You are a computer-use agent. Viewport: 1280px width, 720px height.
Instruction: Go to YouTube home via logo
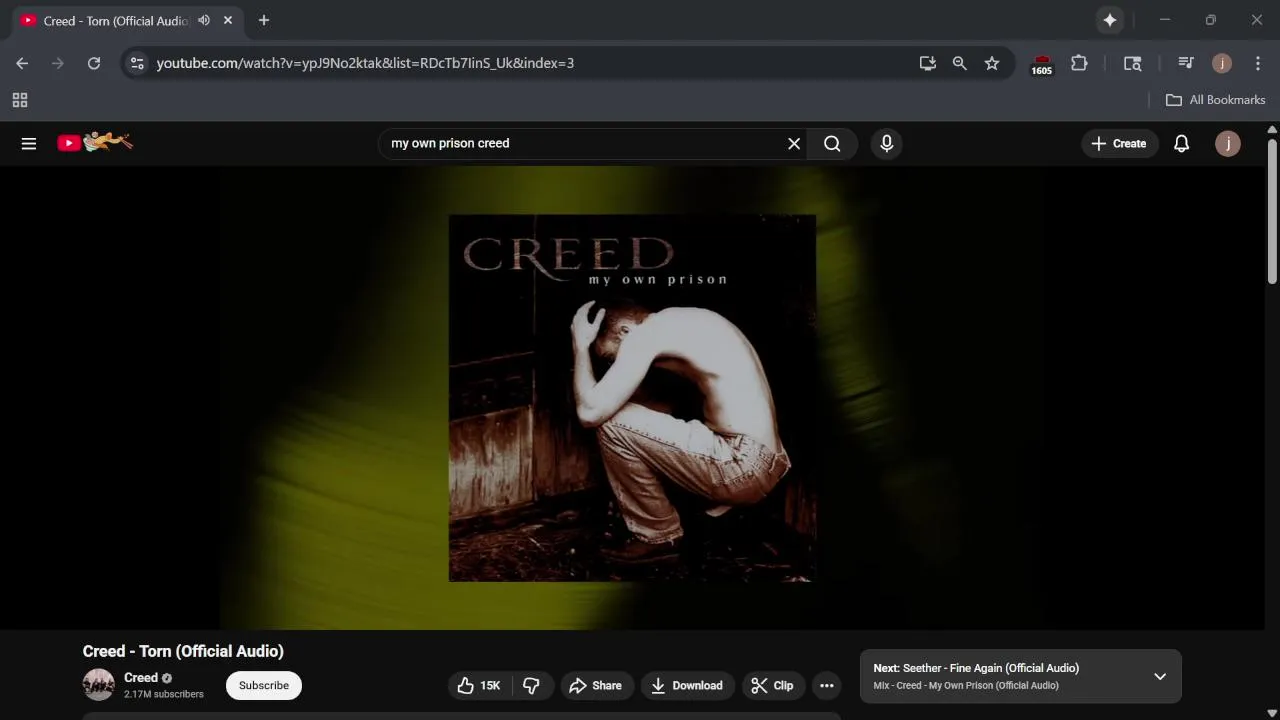point(95,143)
